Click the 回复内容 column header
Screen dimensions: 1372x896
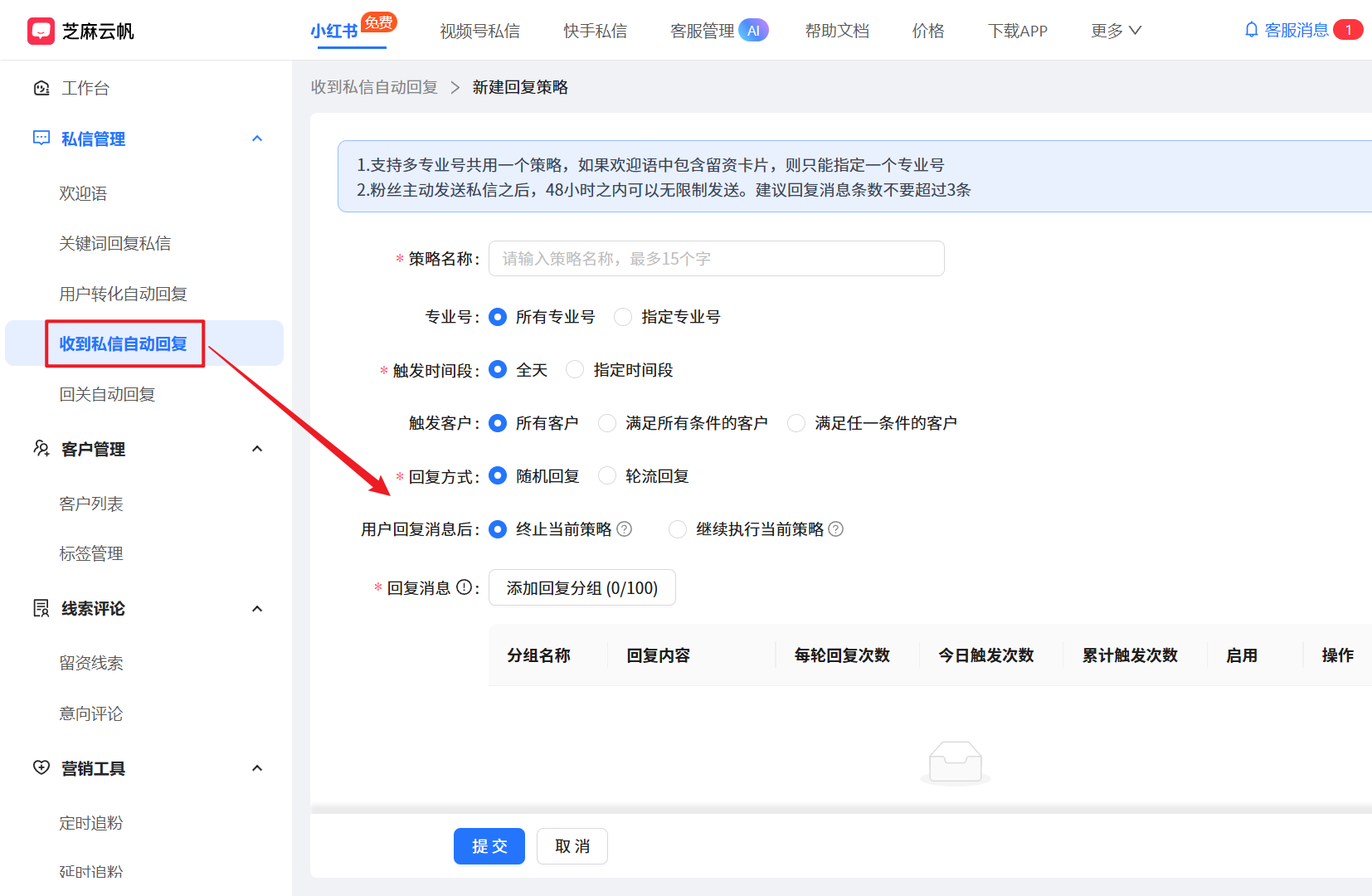(x=659, y=655)
